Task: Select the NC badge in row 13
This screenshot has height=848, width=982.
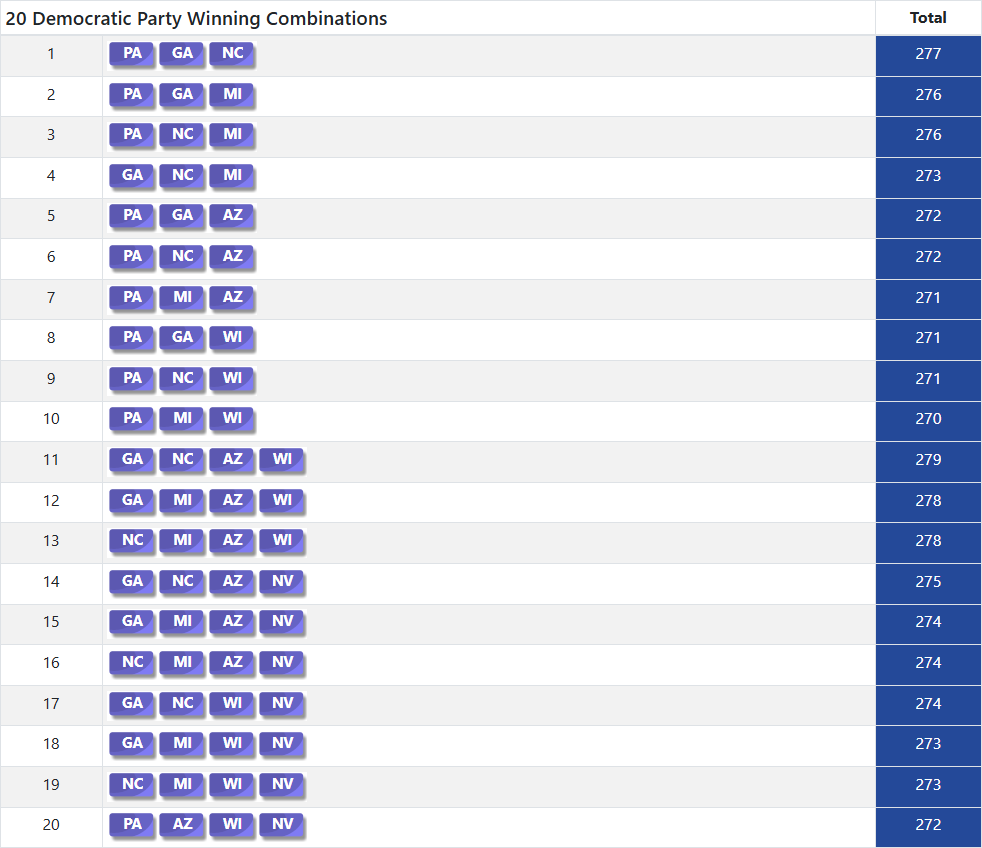Action: (132, 540)
